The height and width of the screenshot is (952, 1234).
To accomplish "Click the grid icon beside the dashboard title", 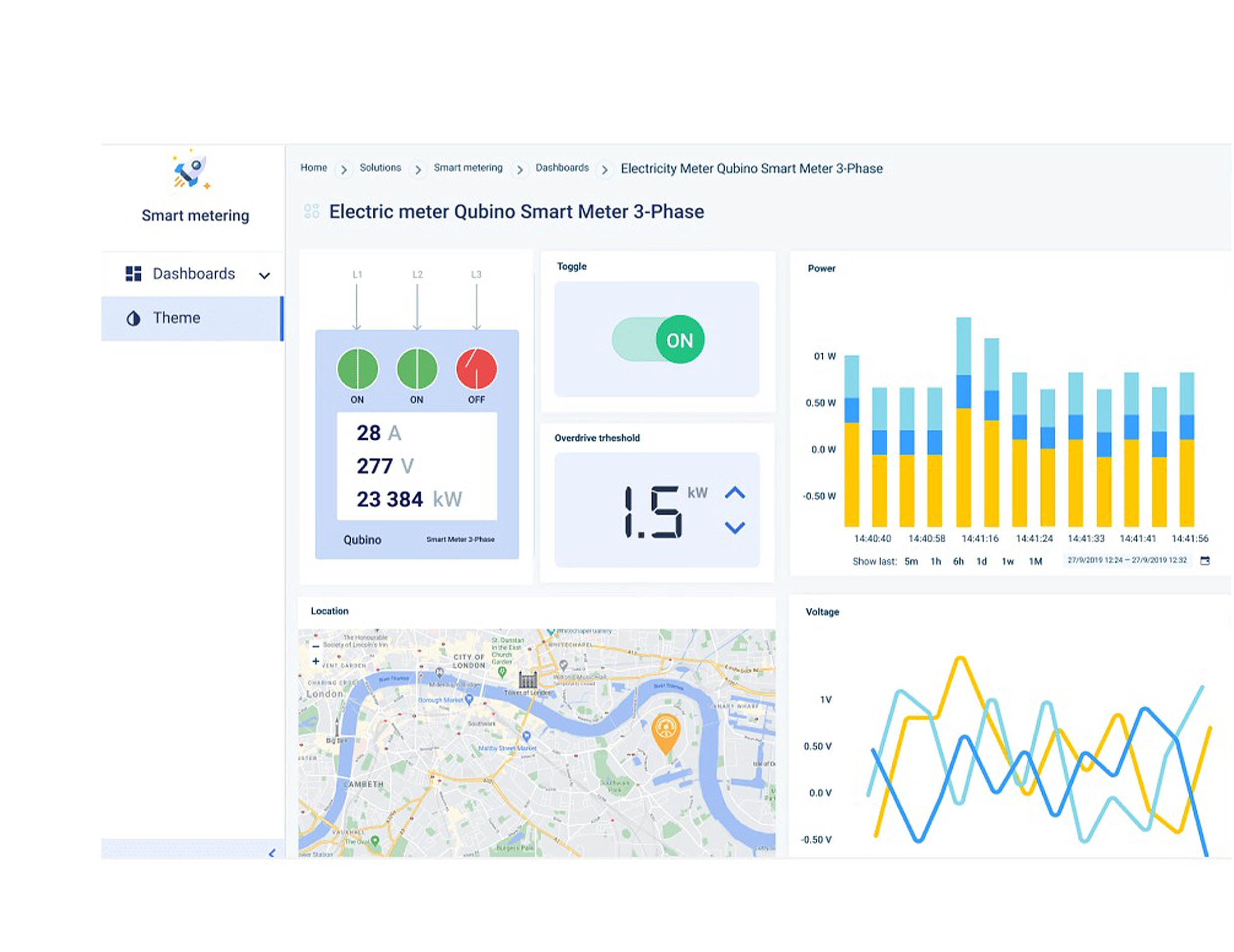I will 312,211.
